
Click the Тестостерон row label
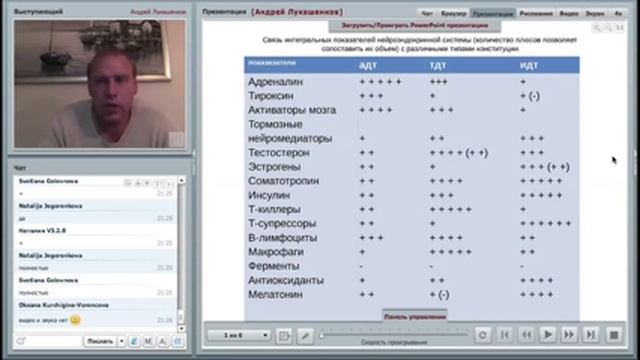[279, 153]
